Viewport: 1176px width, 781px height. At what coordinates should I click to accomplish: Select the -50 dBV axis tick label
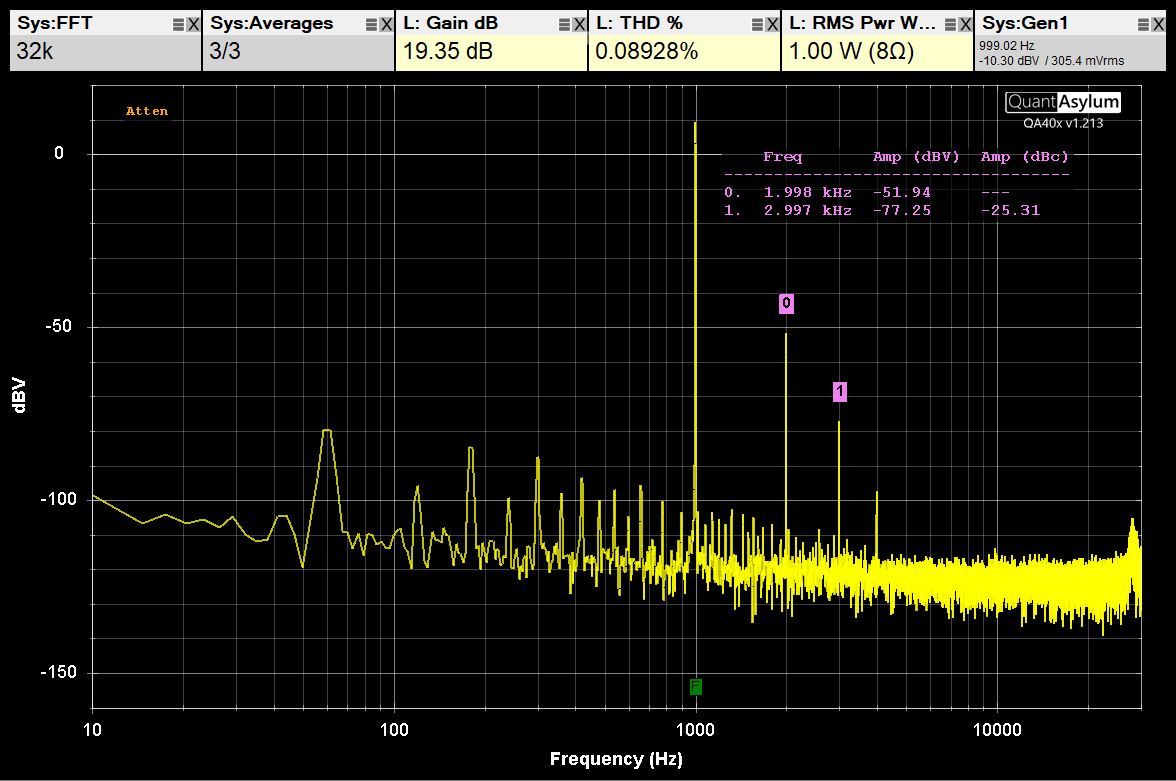point(58,326)
